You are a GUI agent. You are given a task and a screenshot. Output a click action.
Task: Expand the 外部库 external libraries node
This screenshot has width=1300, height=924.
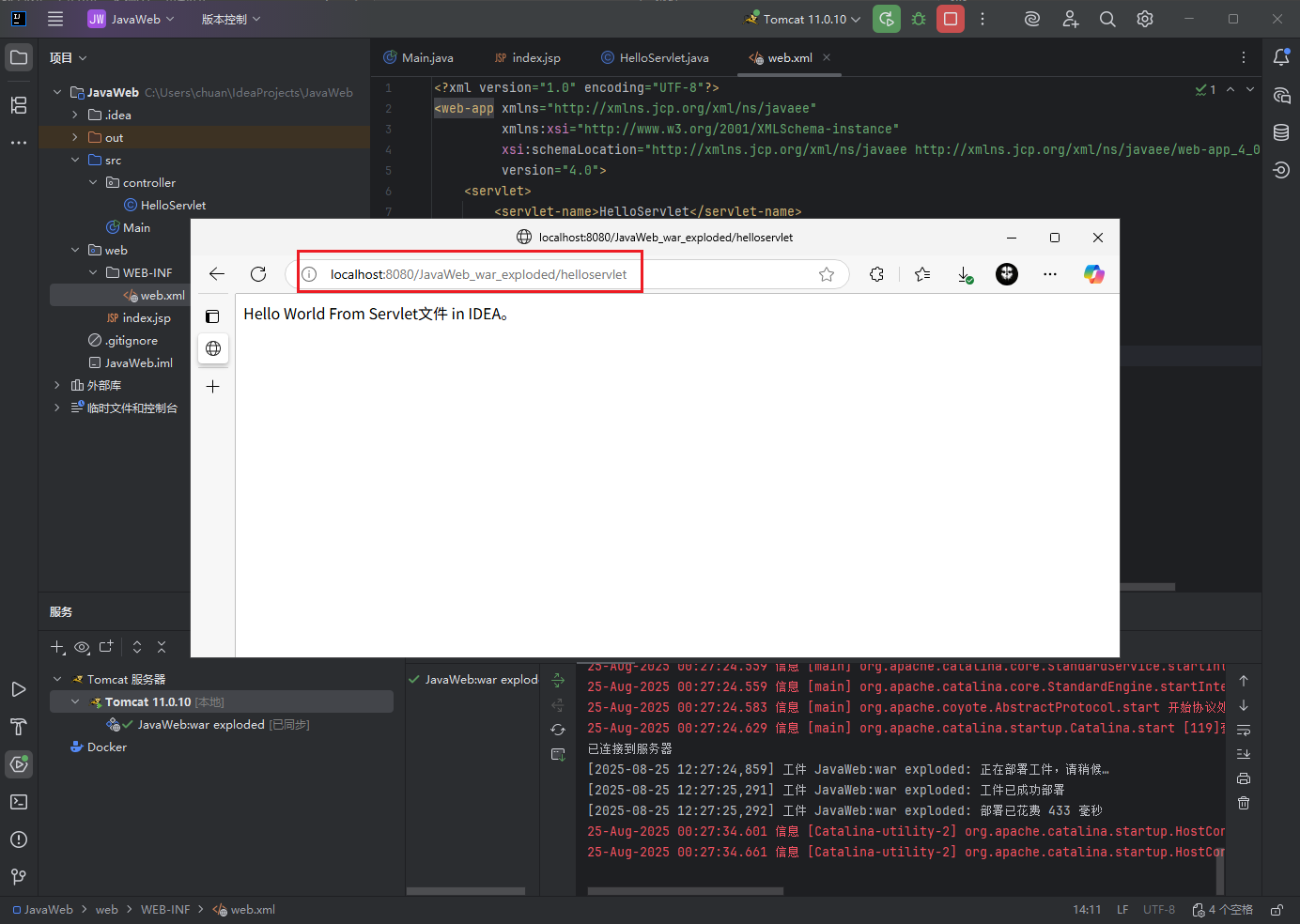click(57, 385)
